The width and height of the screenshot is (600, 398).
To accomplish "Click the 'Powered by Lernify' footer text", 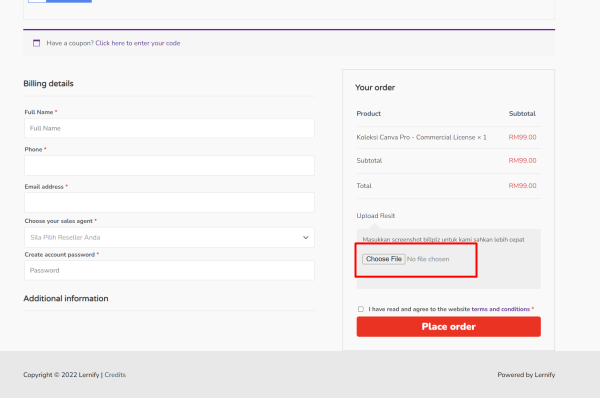I will click(526, 375).
